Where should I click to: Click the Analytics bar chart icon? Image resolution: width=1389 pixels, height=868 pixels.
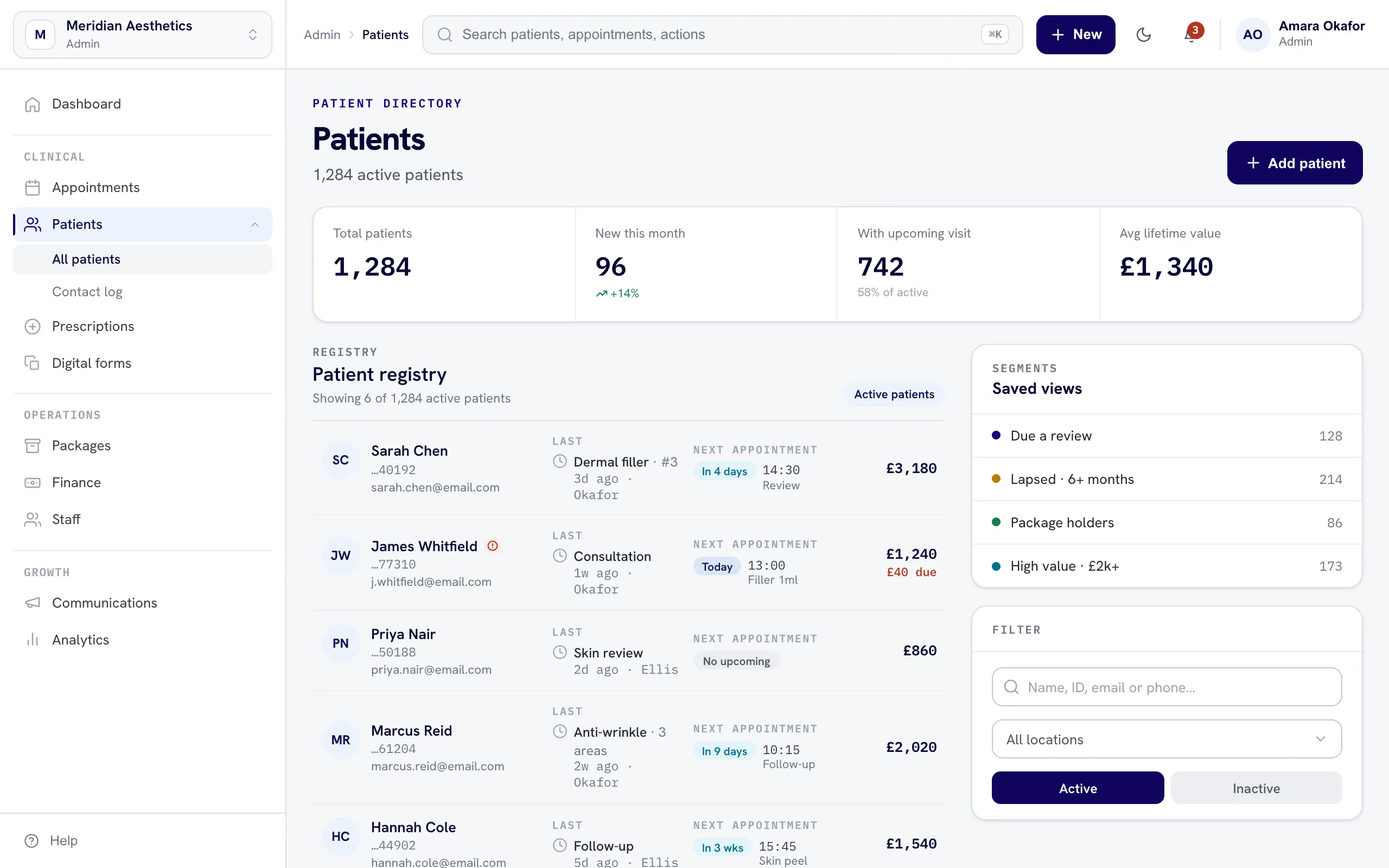pyautogui.click(x=33, y=640)
